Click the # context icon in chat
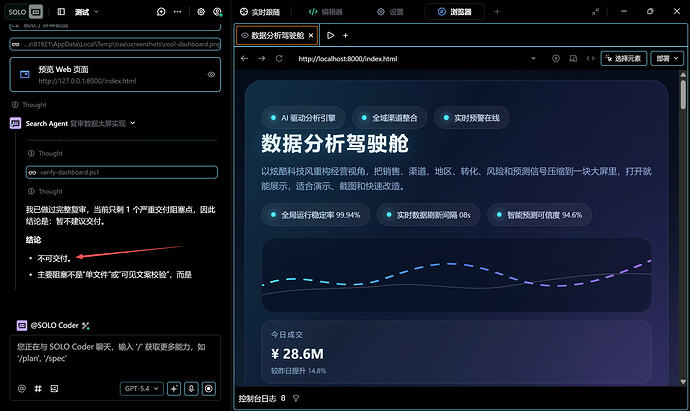 tap(38, 388)
